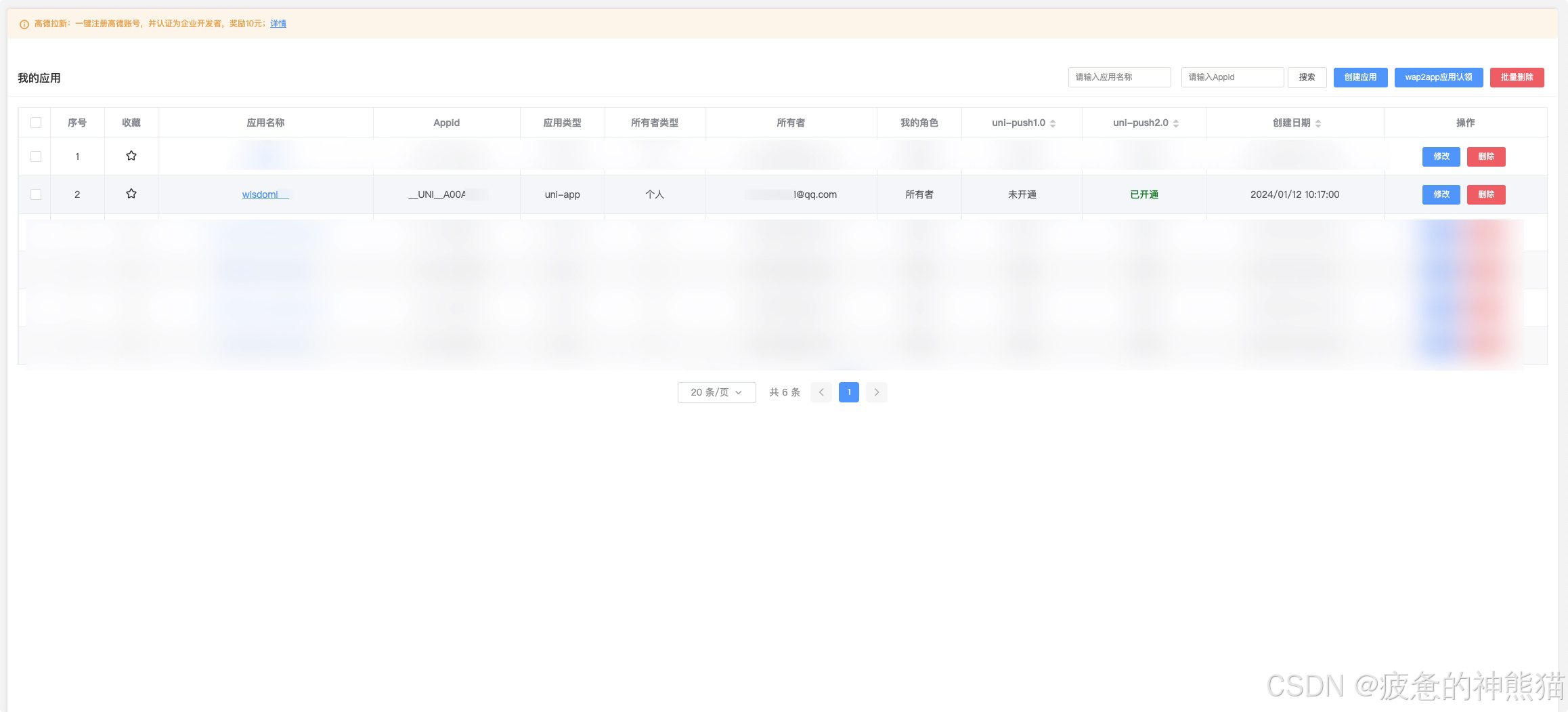Click the wap2app应用认领 button
The width and height of the screenshot is (1568, 712).
coord(1438,77)
